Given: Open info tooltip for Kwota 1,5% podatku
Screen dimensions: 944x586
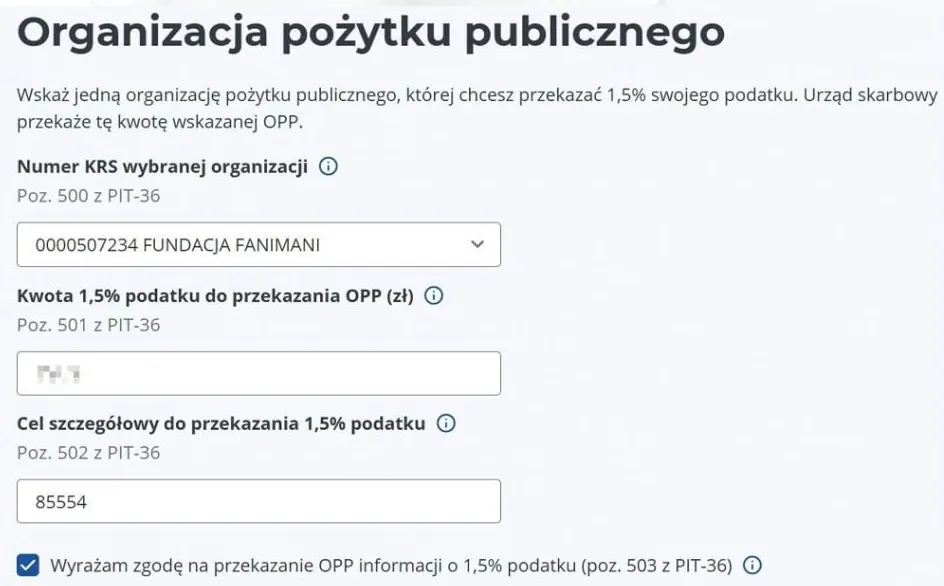Looking at the screenshot, I should pyautogui.click(x=434, y=295).
